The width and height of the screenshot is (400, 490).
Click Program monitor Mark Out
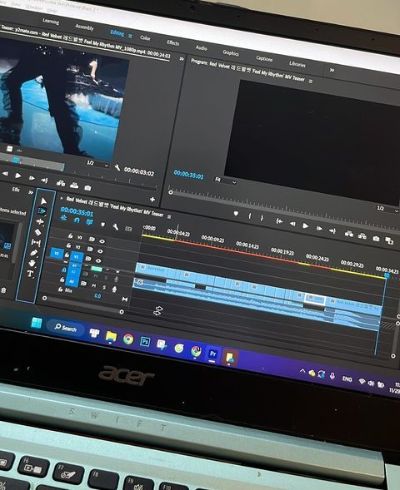tap(262, 218)
